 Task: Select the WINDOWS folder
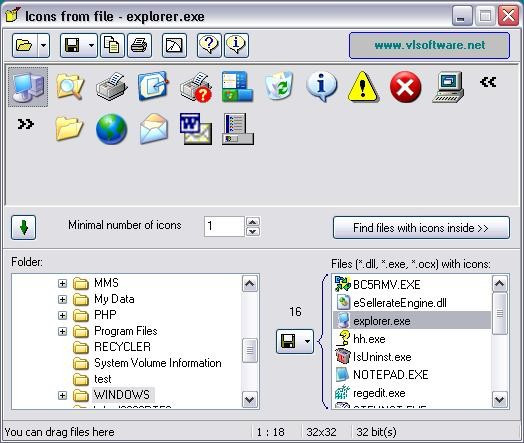tap(122, 395)
